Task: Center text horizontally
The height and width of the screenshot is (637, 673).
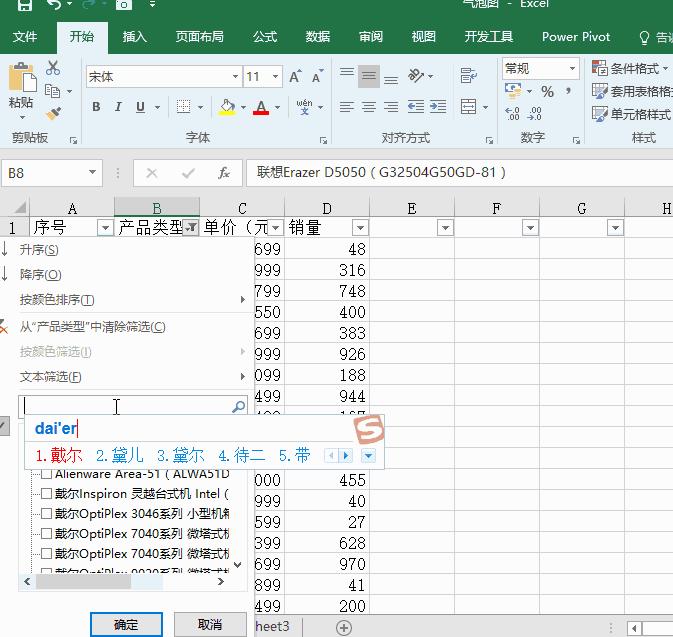Action: tap(369, 106)
